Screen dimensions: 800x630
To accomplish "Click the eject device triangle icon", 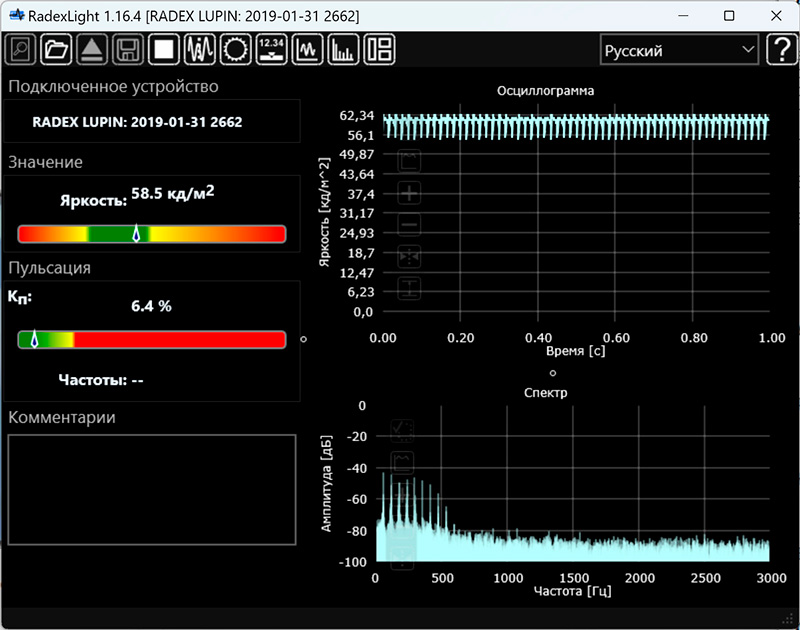I will [x=91, y=49].
